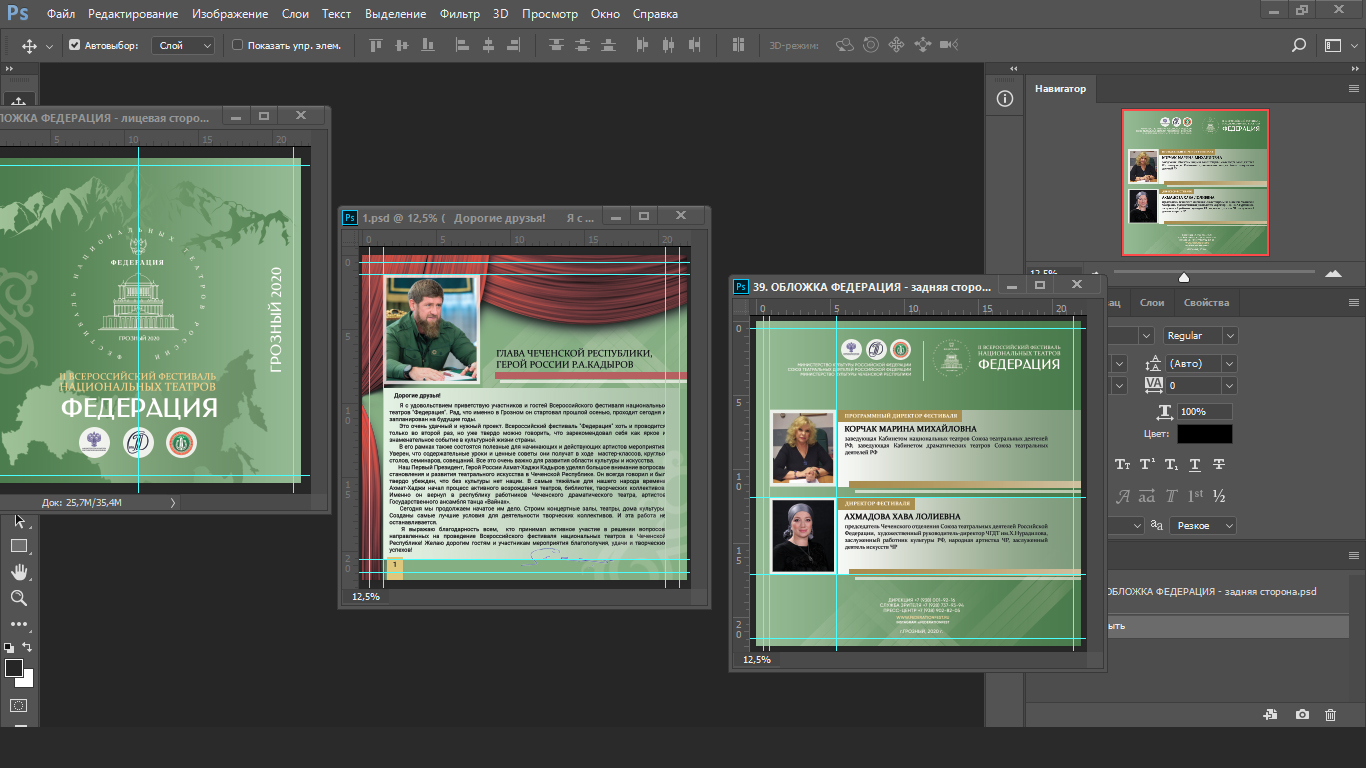Expand status arrow beside Док: 25,7M/35,4M
The image size is (1366, 768).
pyautogui.click(x=174, y=502)
